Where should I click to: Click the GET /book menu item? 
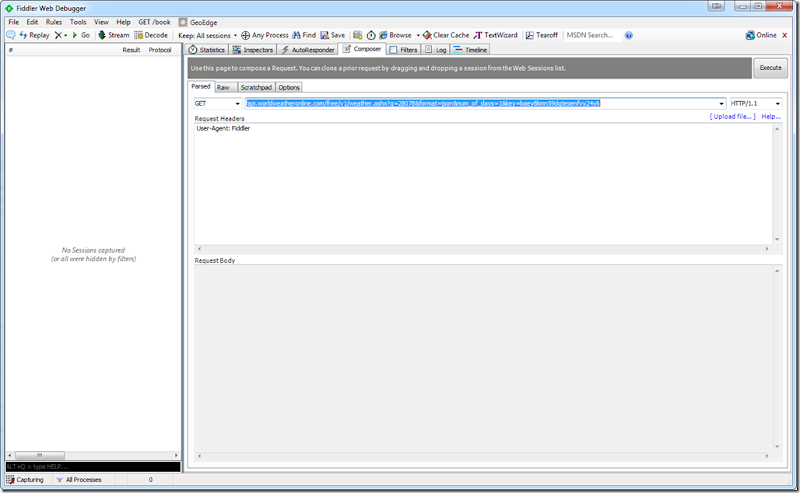pyautogui.click(x=154, y=22)
